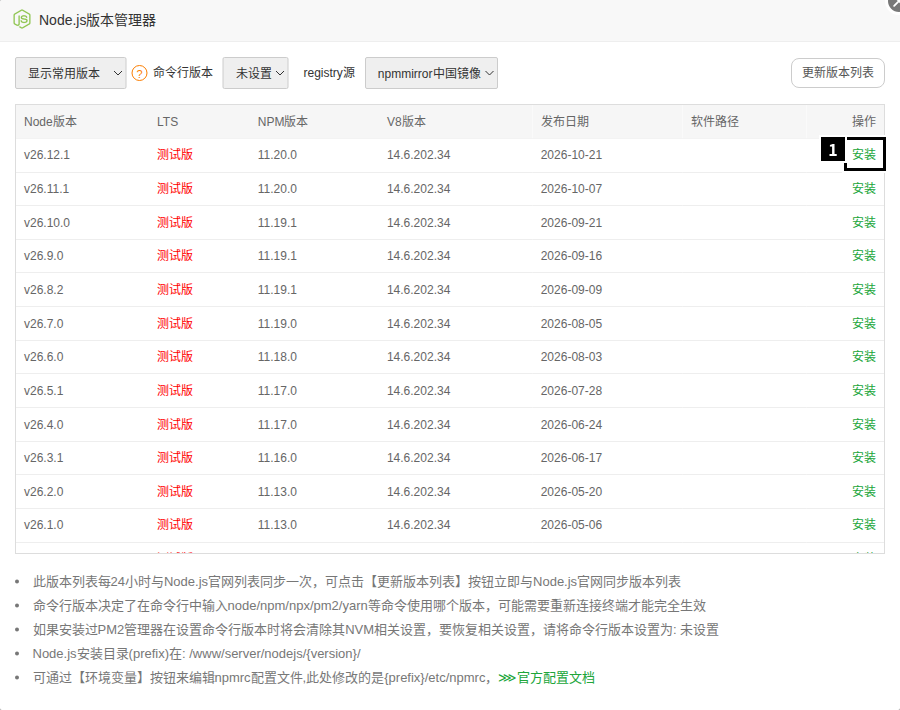This screenshot has width=900, height=710.
Task: Install Node v26.9.0
Action: tap(864, 255)
